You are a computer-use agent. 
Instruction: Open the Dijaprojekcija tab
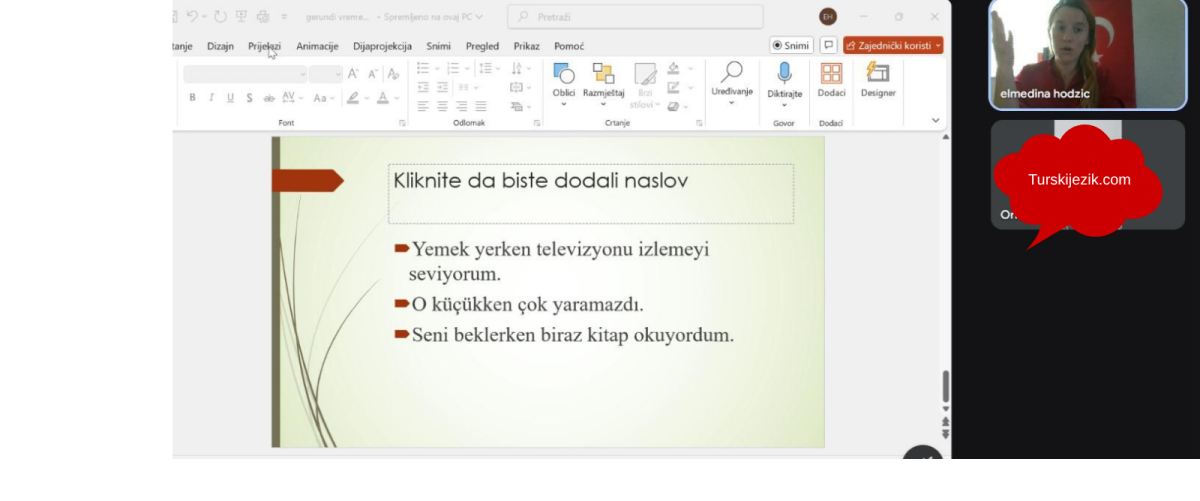pyautogui.click(x=383, y=46)
